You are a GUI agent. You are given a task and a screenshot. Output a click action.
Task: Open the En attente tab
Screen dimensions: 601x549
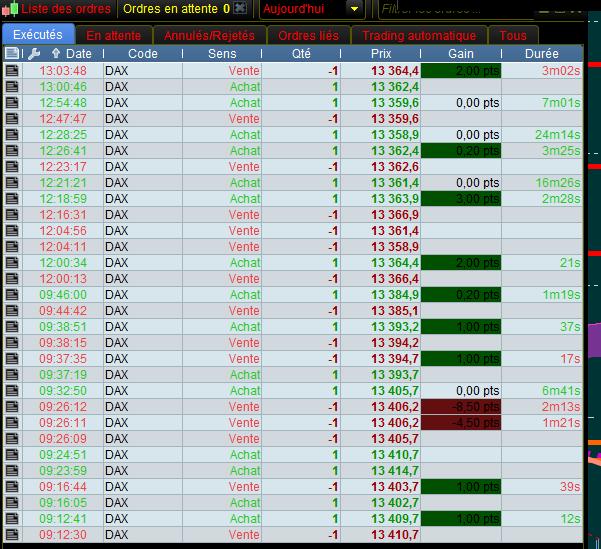(113, 35)
